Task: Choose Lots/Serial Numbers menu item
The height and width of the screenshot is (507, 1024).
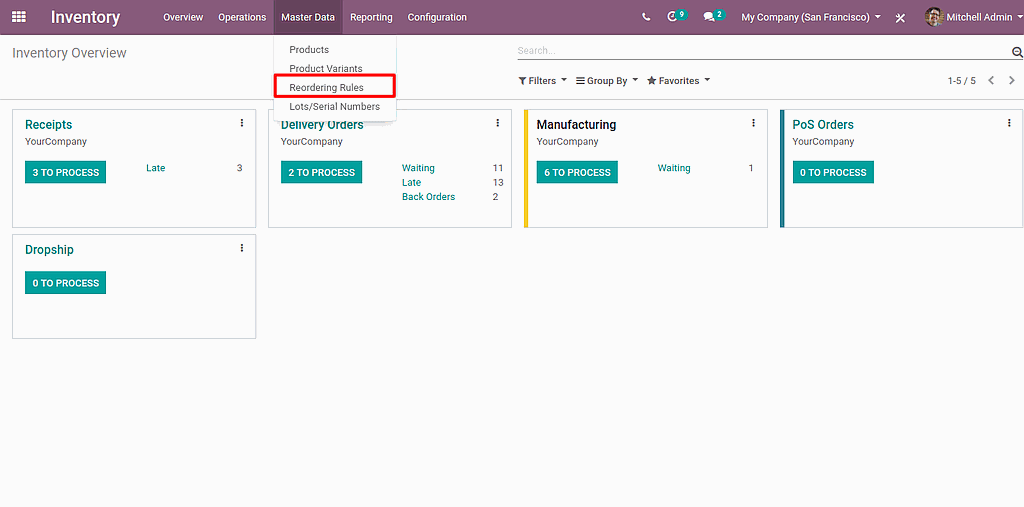Action: [334, 107]
